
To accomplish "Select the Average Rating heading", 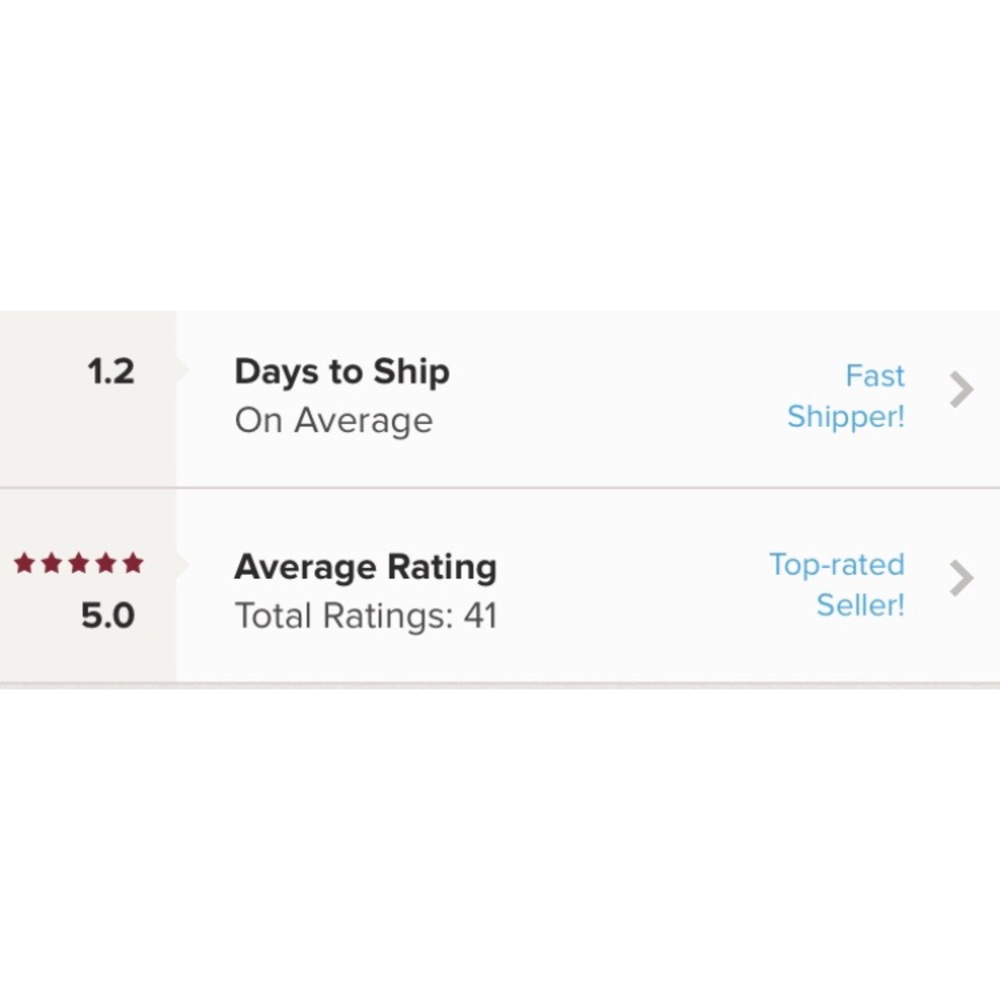I will [365, 567].
